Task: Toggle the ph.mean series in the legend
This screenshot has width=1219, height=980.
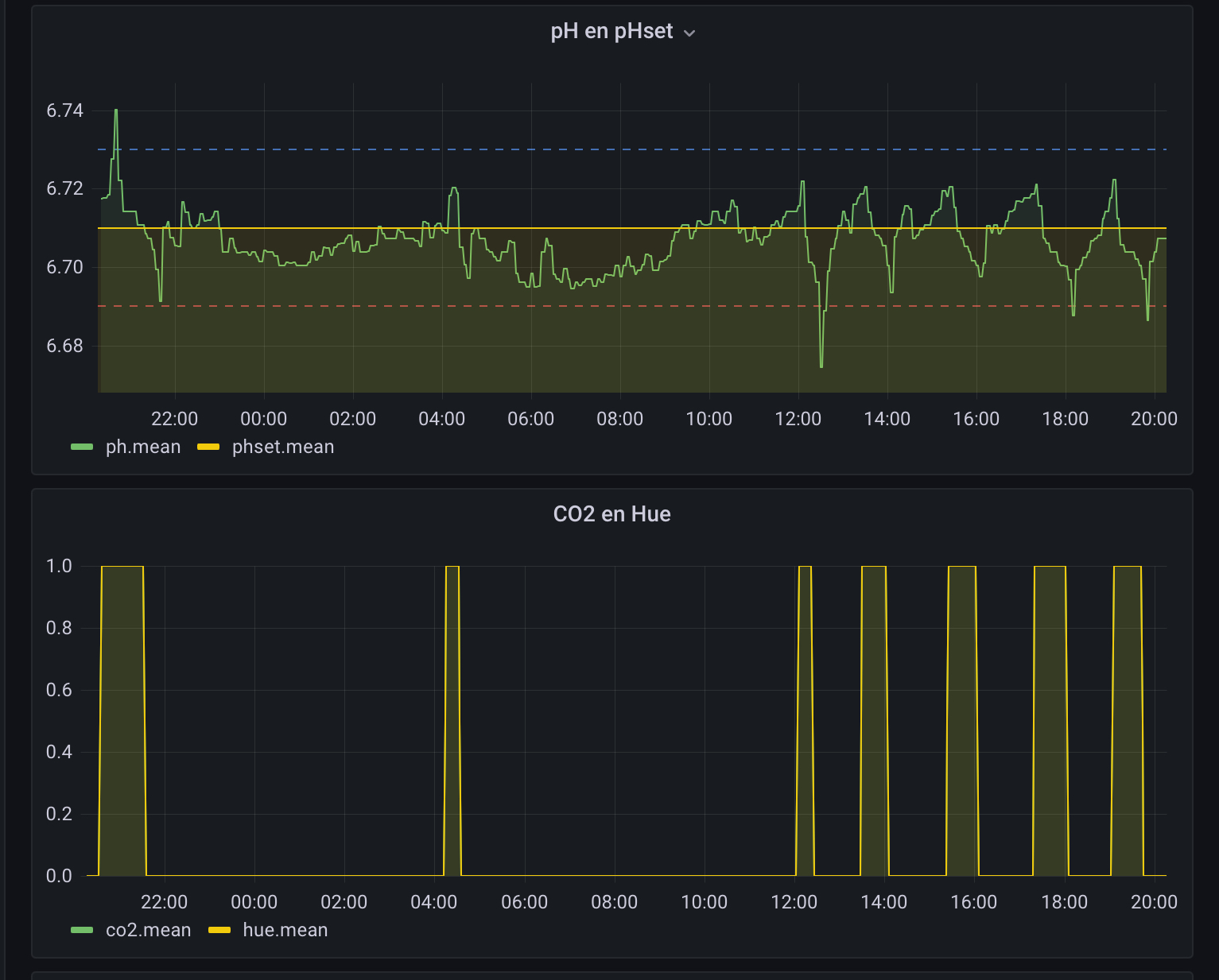Action: coord(143,447)
